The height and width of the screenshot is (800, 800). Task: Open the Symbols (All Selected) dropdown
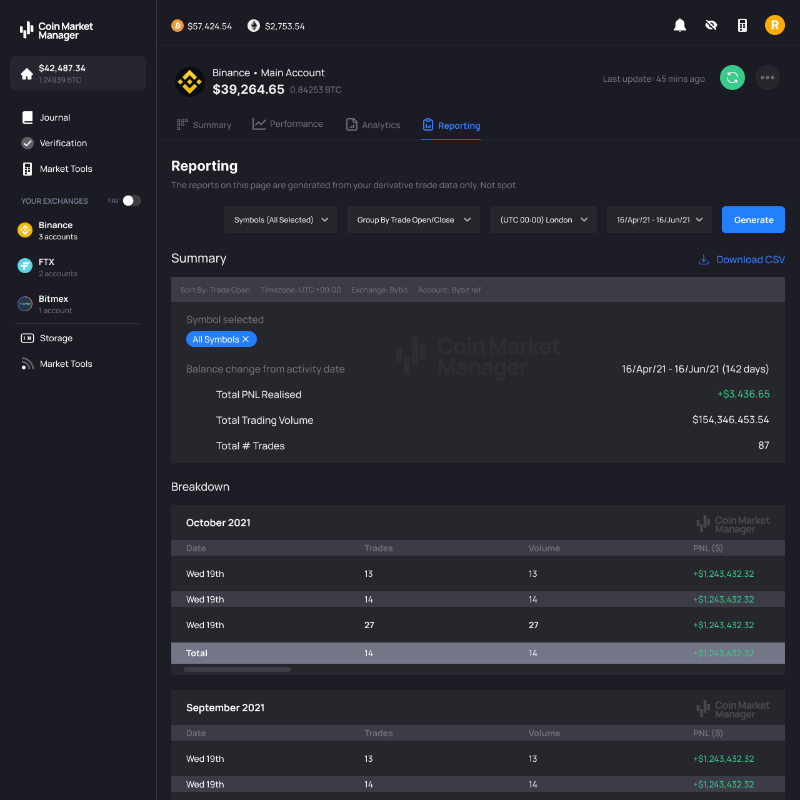[x=281, y=220]
